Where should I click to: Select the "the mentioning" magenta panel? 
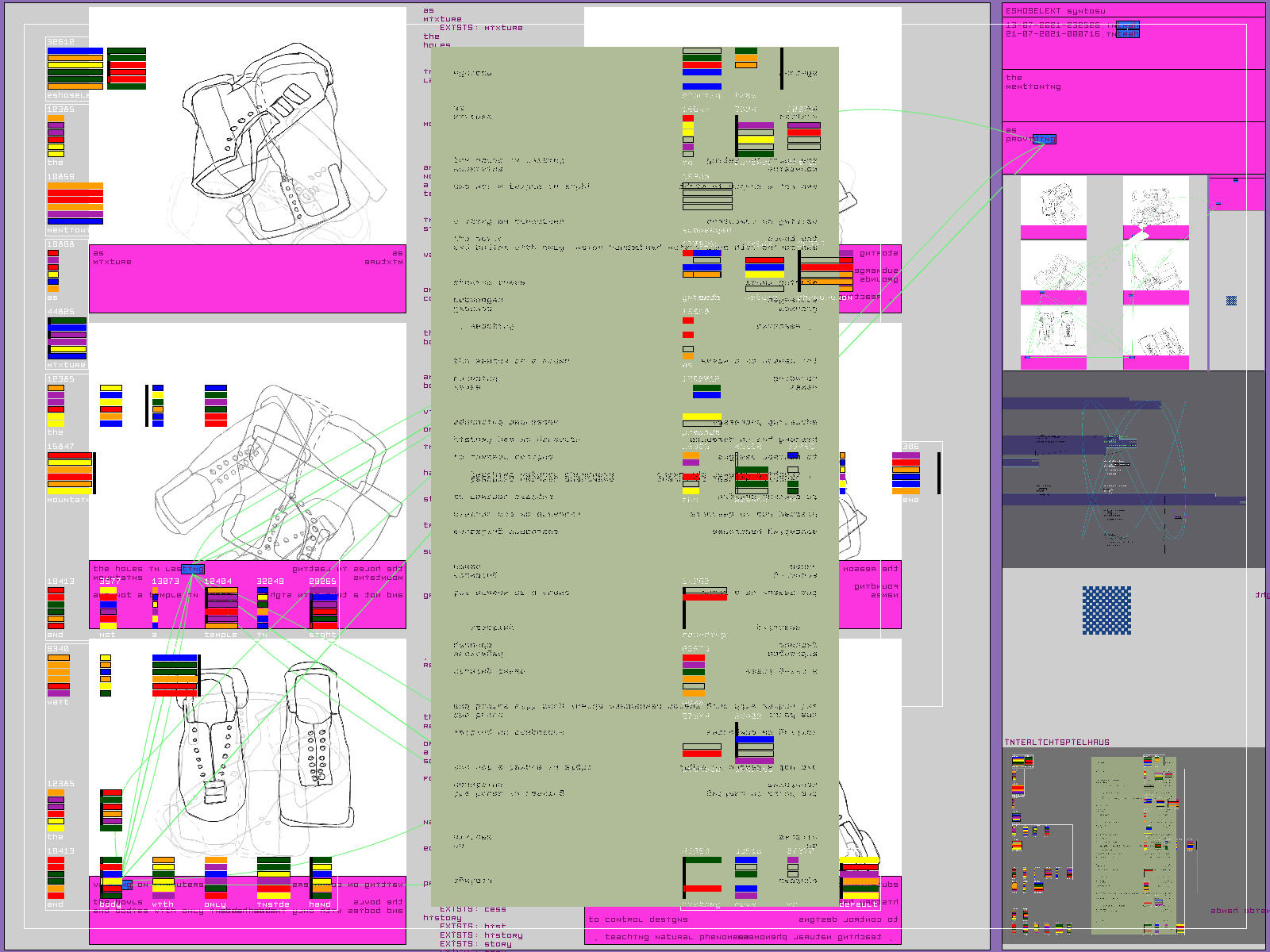point(1133,95)
